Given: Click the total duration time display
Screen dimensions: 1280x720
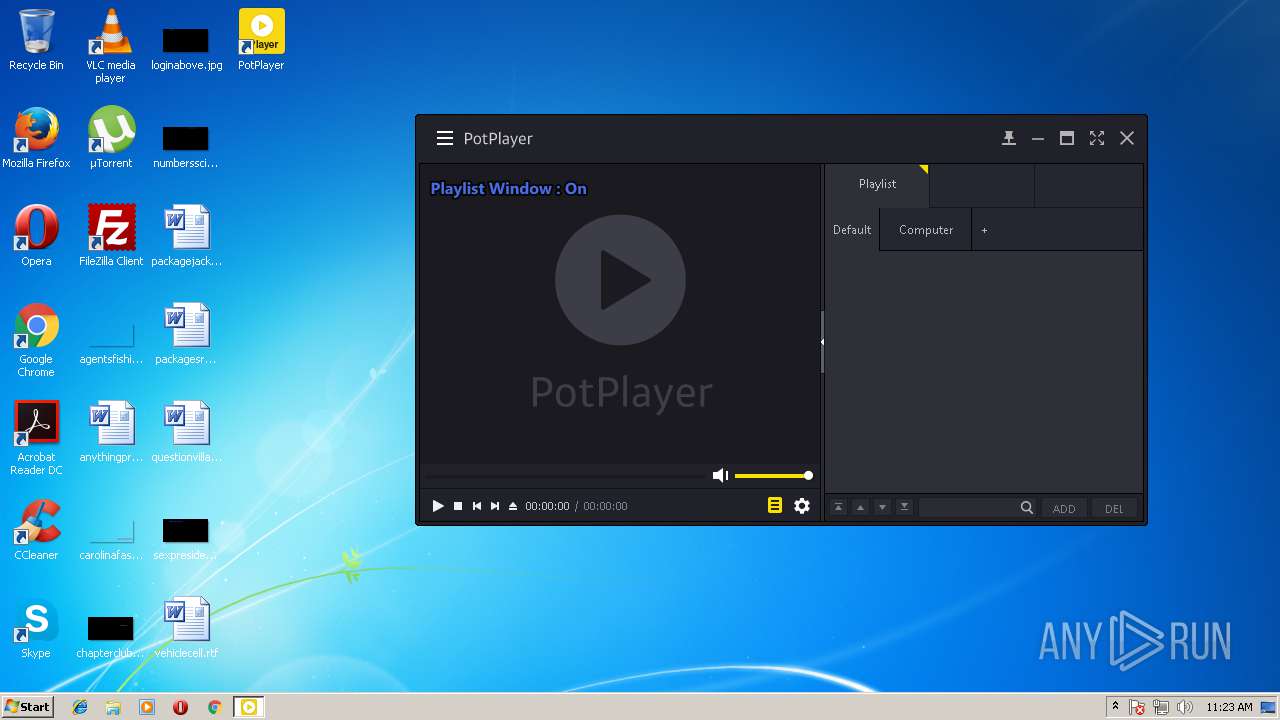Looking at the screenshot, I should 605,506.
